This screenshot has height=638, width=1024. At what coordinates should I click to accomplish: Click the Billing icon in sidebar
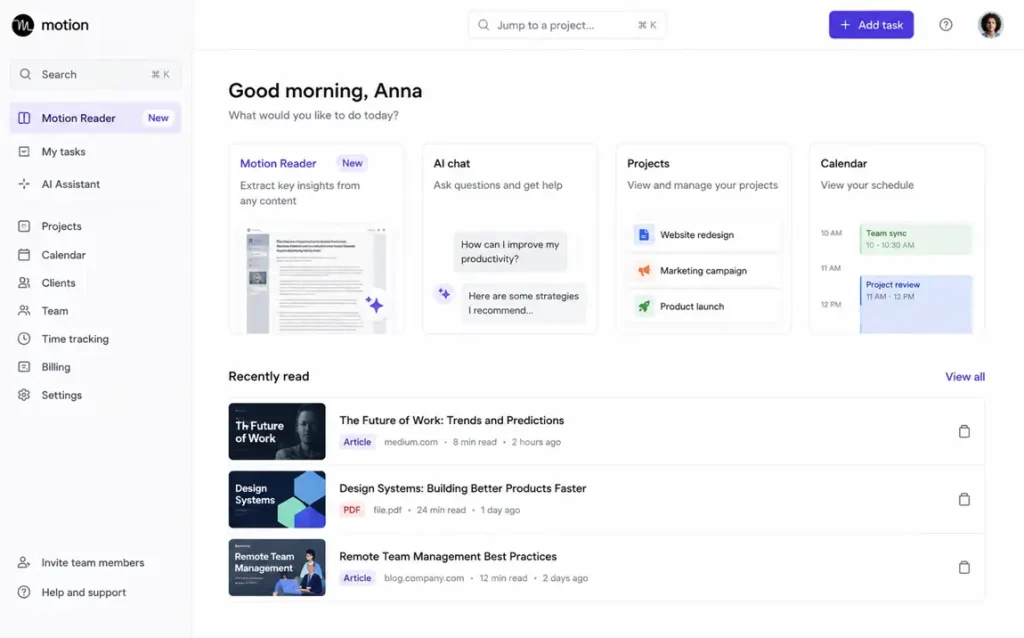pyautogui.click(x=24, y=367)
